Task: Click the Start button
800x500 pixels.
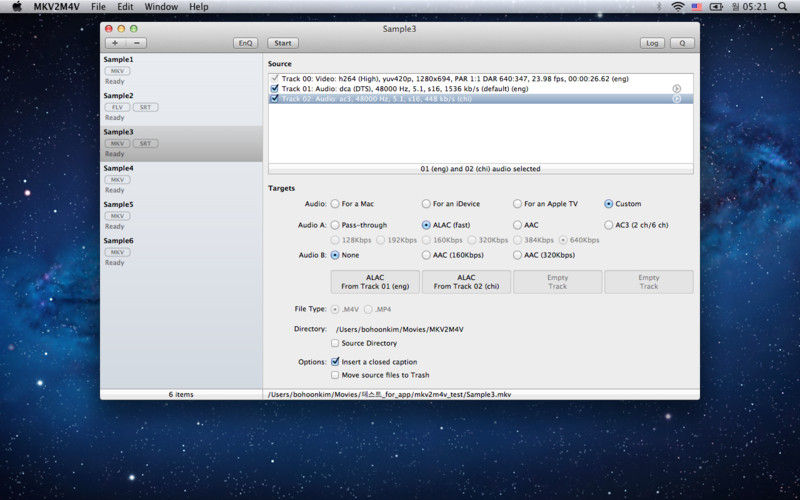Action: point(283,43)
